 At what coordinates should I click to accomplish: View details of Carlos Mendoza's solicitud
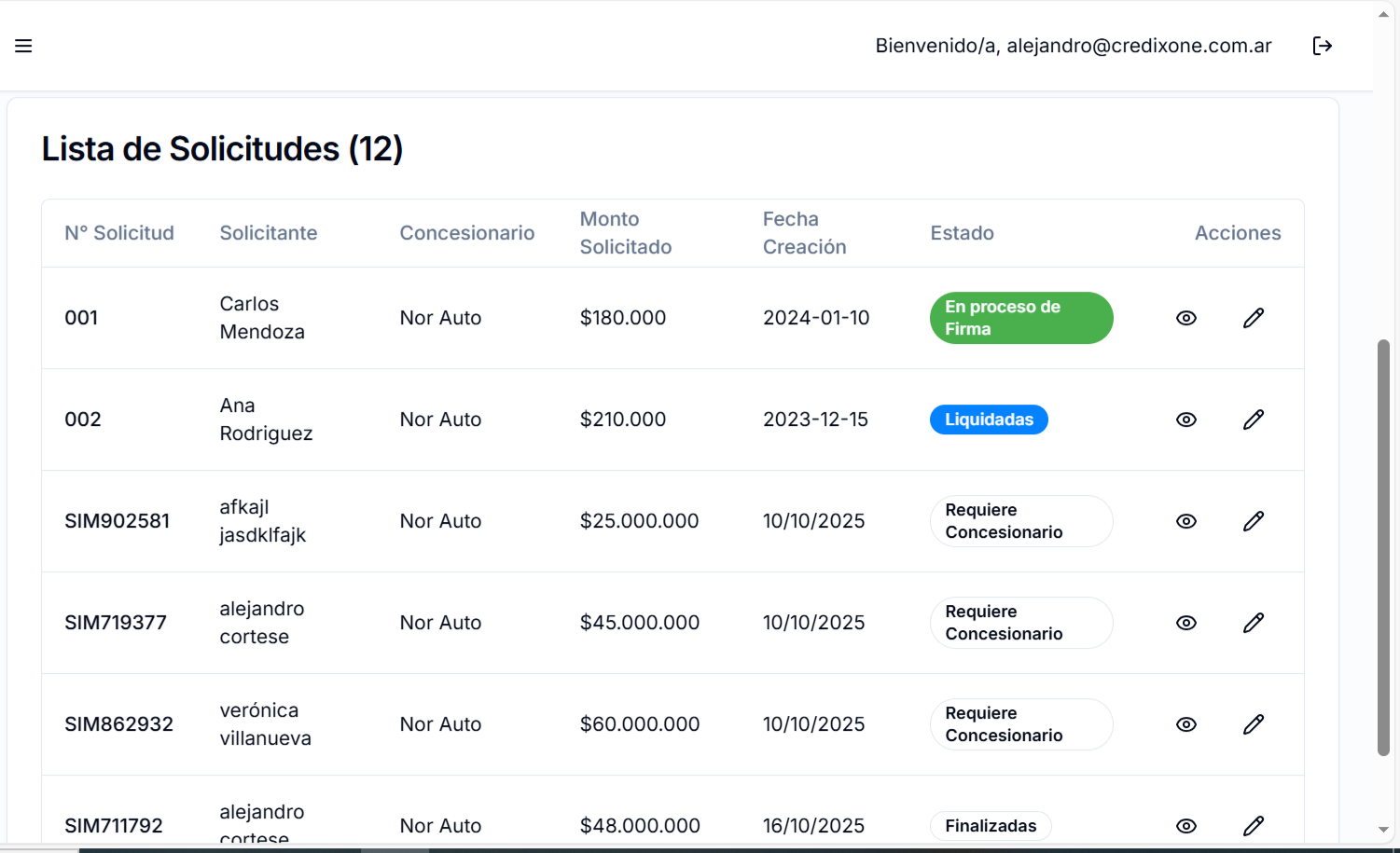click(1185, 318)
